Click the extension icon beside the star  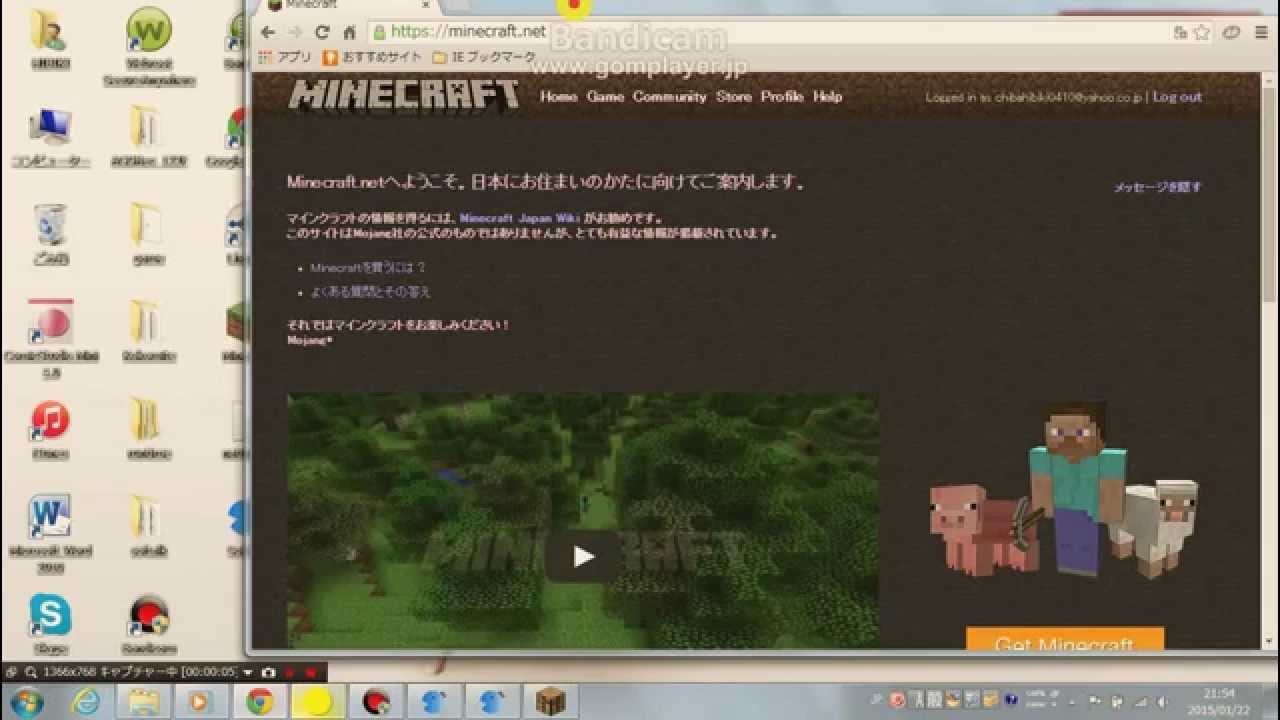coord(1232,32)
